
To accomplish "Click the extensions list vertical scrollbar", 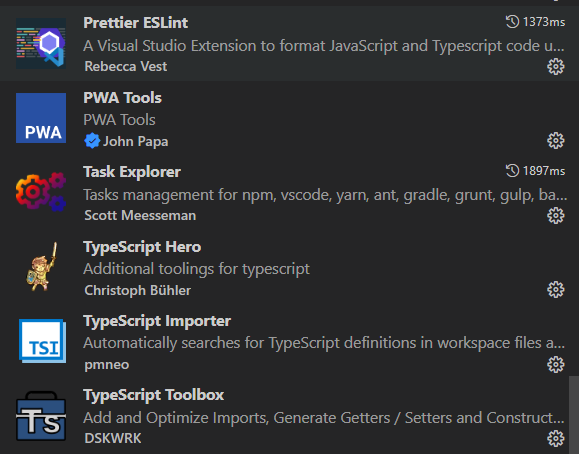I will pos(574,415).
